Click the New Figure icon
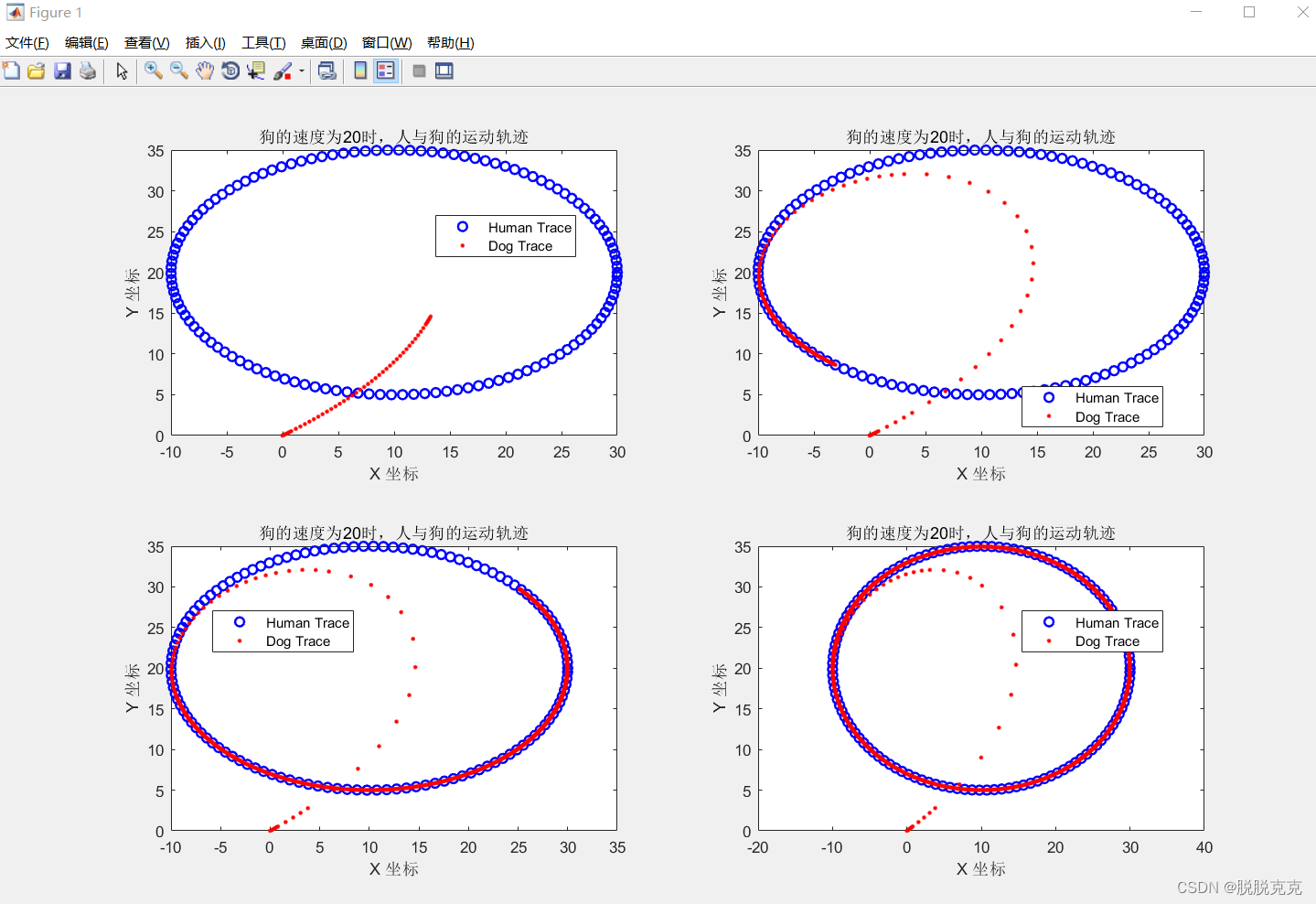This screenshot has width=1316, height=904. (11, 70)
